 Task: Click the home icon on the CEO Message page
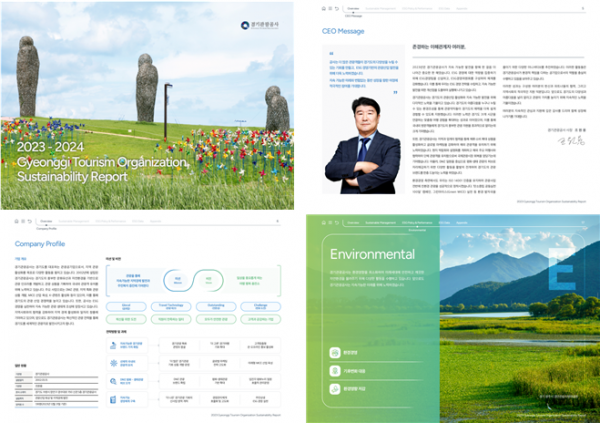[324, 8]
